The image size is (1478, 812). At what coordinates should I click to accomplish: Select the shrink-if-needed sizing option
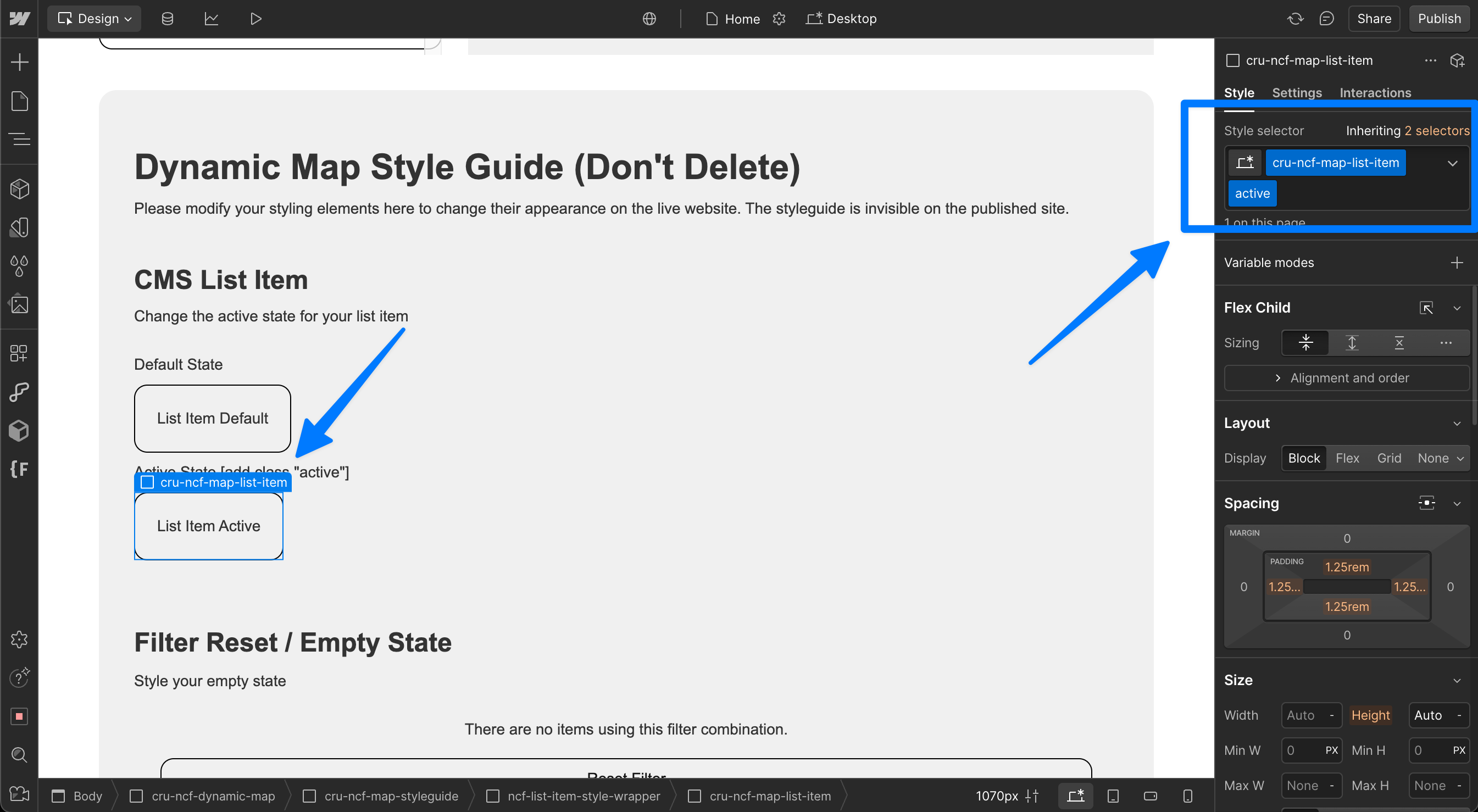(x=1305, y=343)
